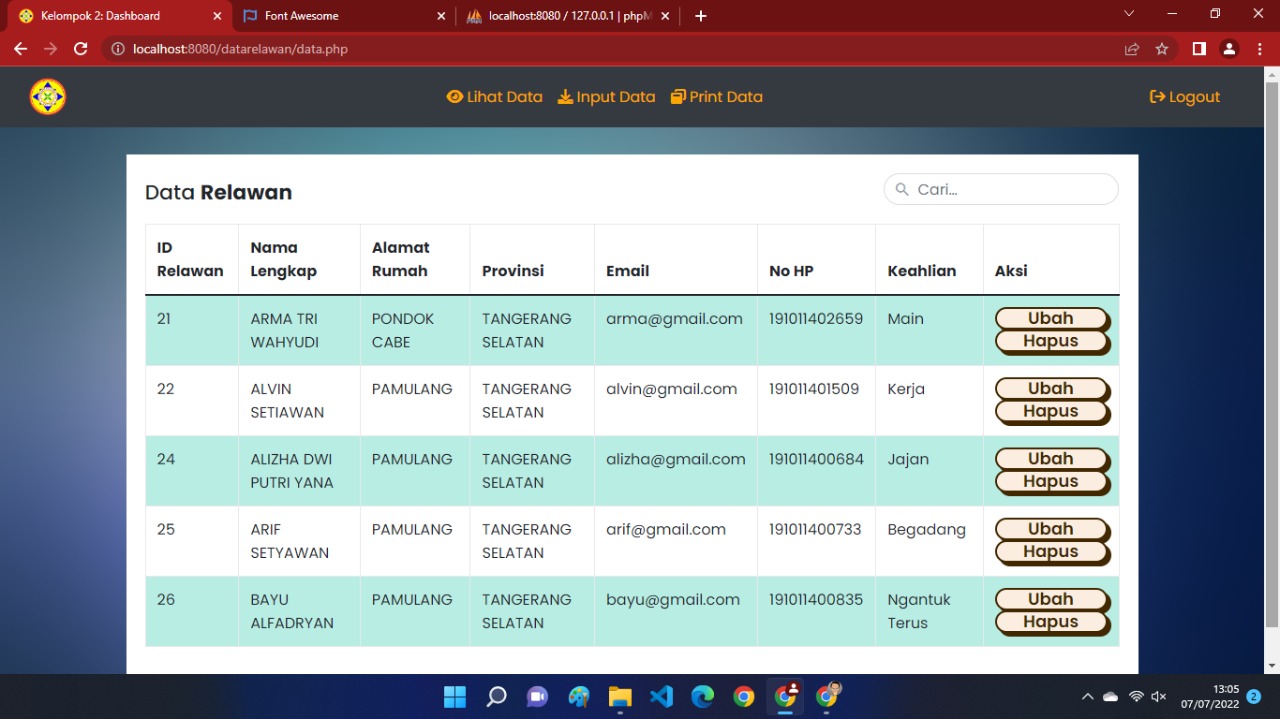Click Ubah for ARMA TRI WAHYUDI
This screenshot has height=719, width=1280.
(1051, 317)
